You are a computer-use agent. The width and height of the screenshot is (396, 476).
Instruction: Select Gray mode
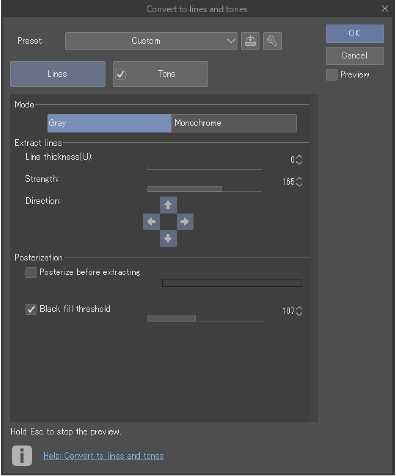coord(109,123)
